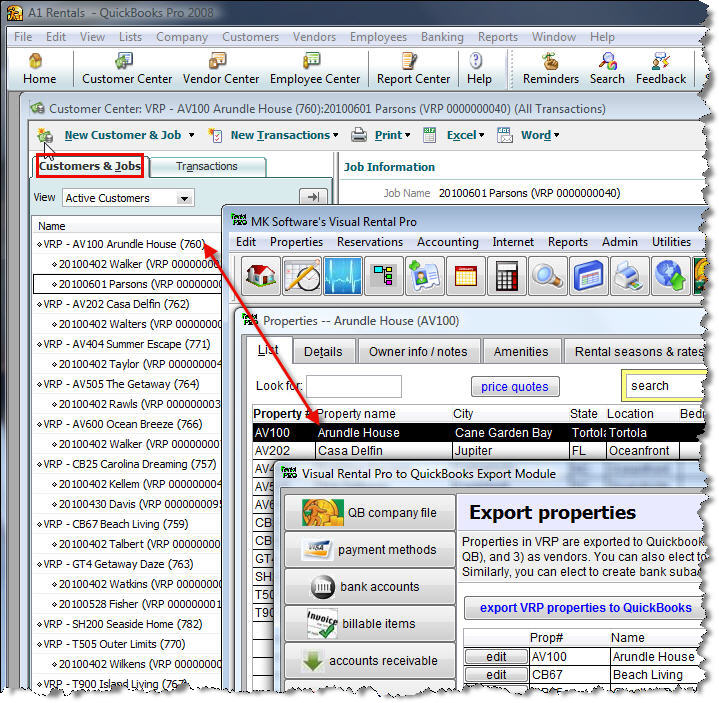The width and height of the screenshot is (719, 703).
Task: Open New Transactions dropdown
Action: [x=336, y=135]
